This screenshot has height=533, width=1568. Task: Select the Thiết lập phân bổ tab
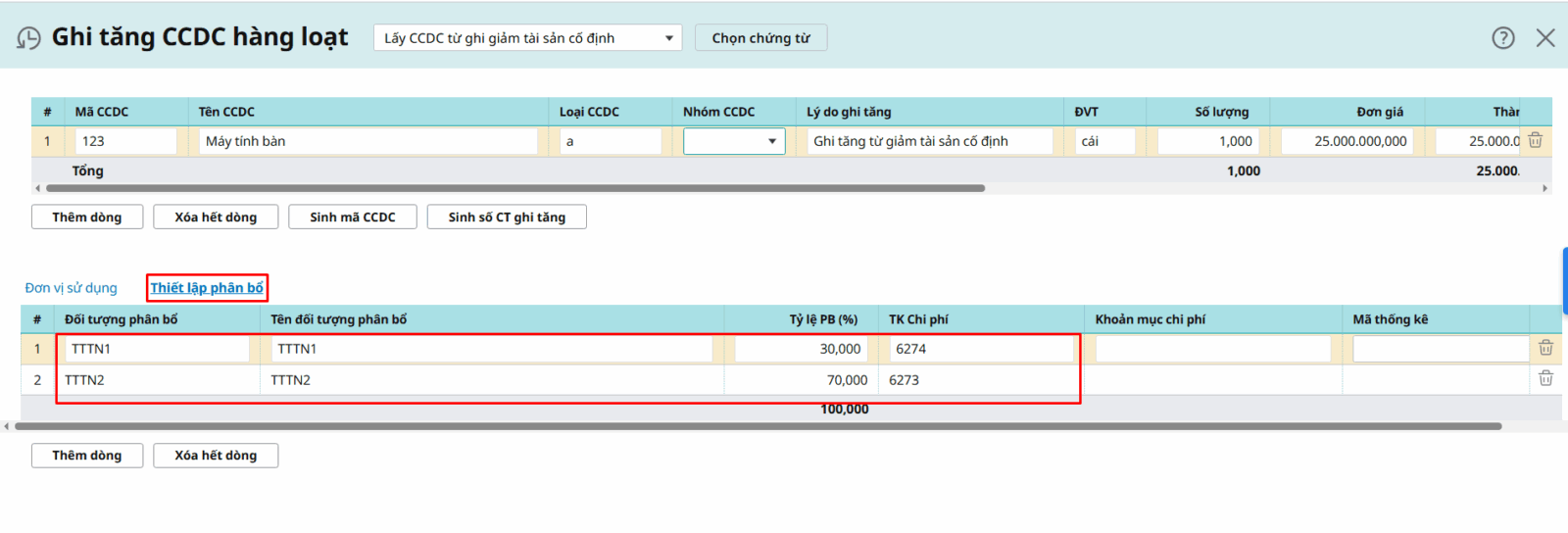(x=207, y=288)
